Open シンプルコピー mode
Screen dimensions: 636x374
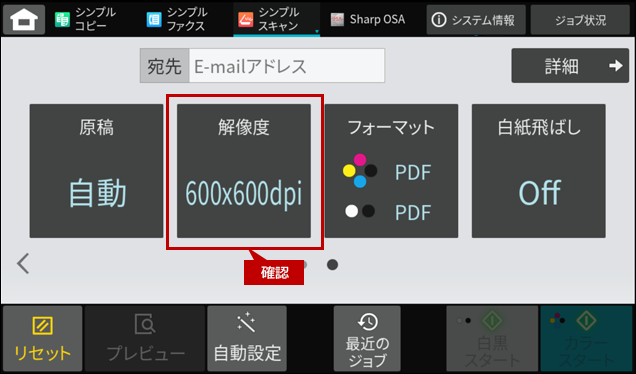(86, 19)
